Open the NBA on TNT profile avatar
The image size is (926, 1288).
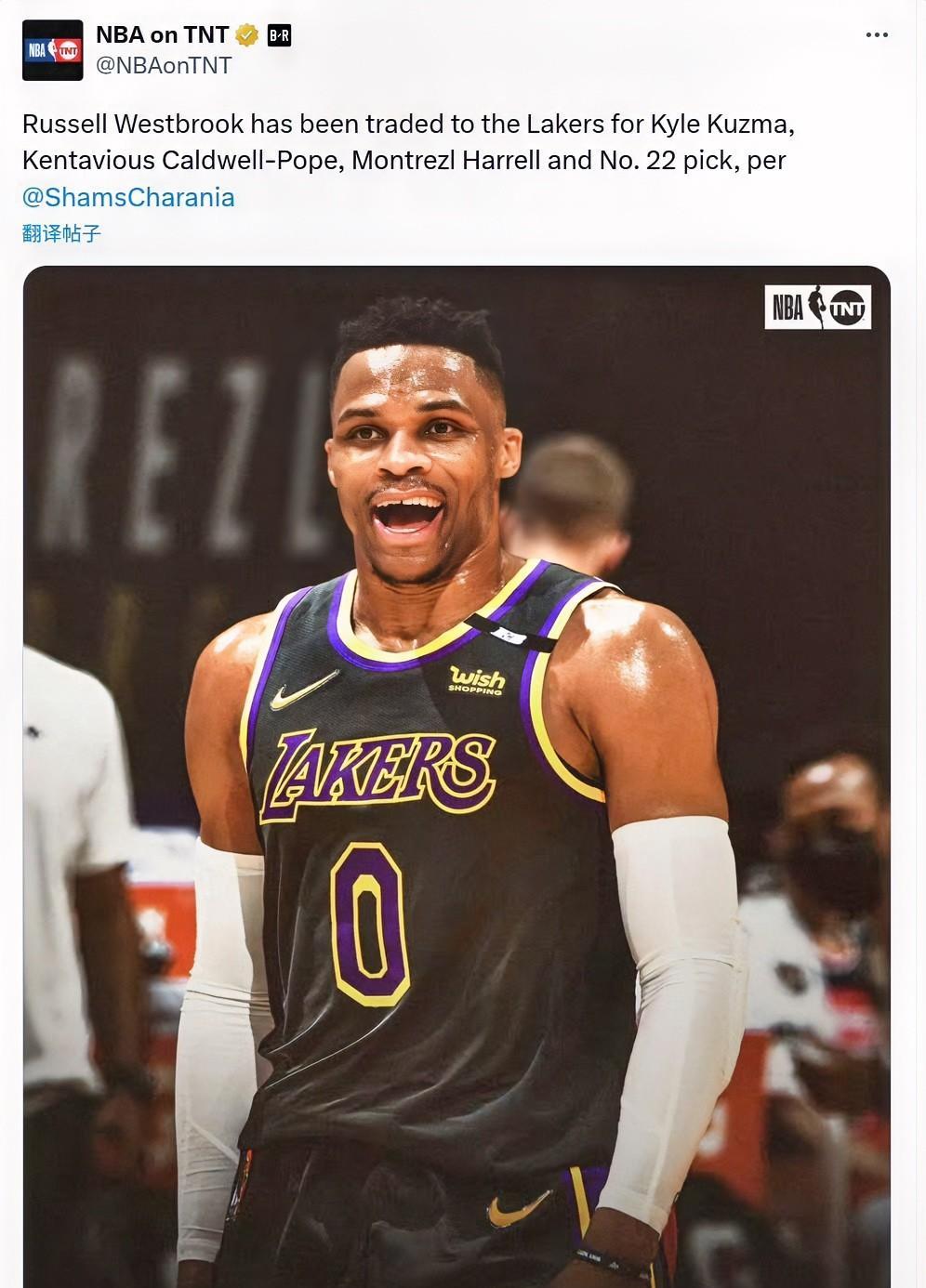tap(53, 50)
